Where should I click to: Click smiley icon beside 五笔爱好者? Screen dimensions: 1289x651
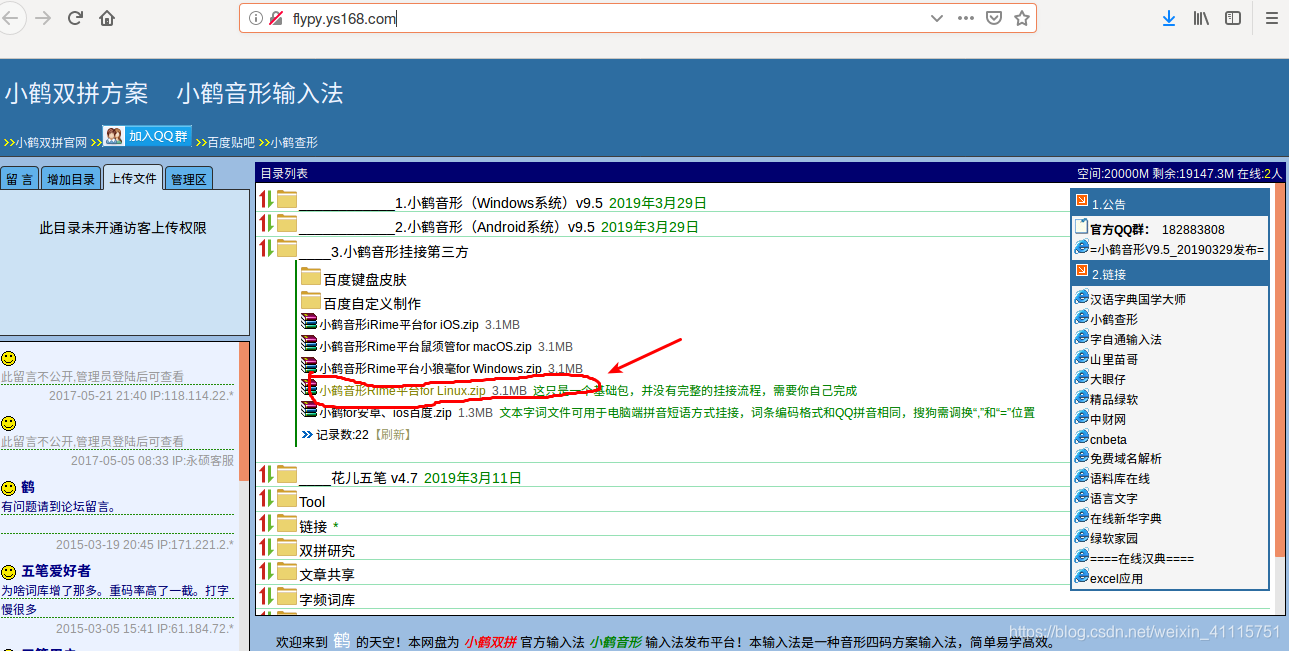tap(8, 571)
